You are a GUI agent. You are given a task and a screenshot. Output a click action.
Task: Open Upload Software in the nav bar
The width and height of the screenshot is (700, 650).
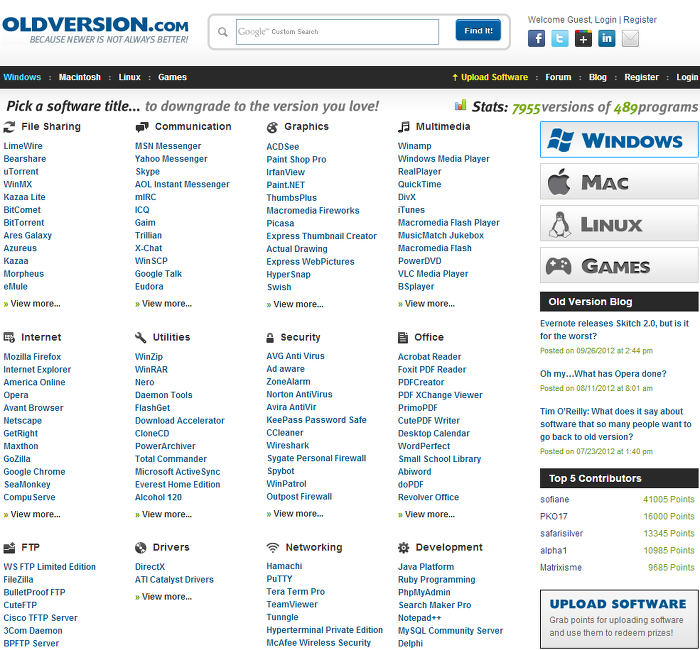(490, 77)
